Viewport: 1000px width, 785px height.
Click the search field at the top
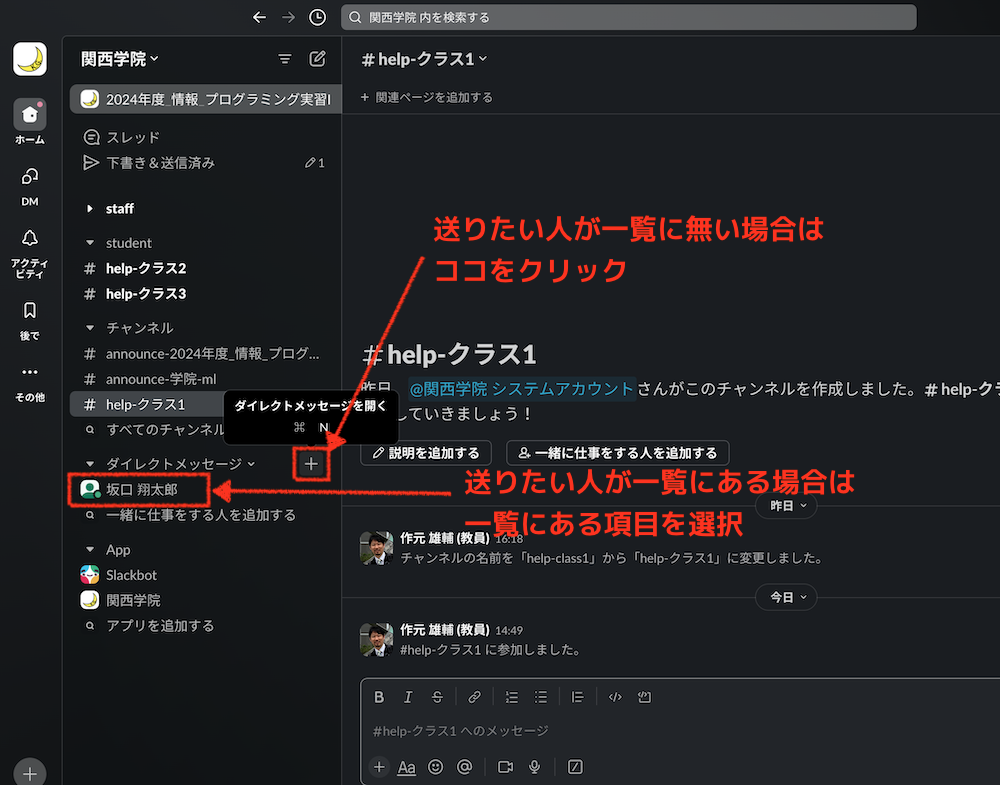[628, 17]
